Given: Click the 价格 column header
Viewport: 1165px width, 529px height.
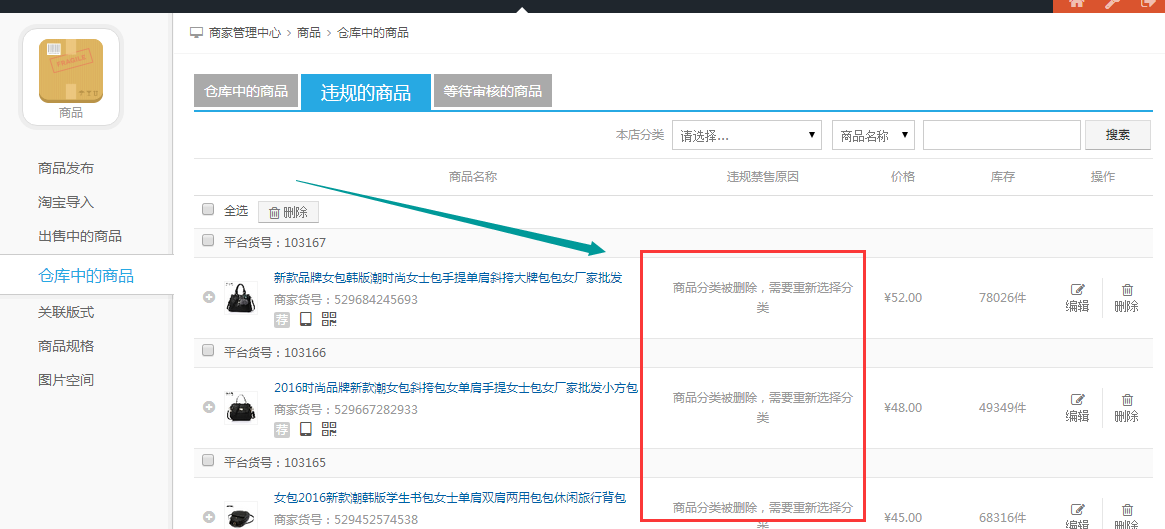Looking at the screenshot, I should tap(903, 177).
